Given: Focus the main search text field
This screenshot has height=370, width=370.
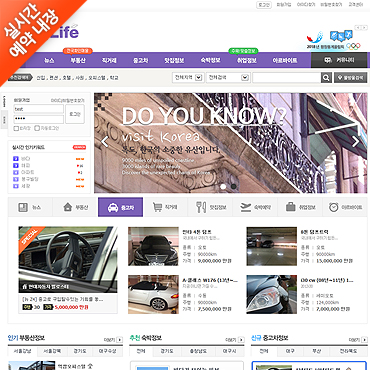Looking at the screenshot, I should coord(287,78).
